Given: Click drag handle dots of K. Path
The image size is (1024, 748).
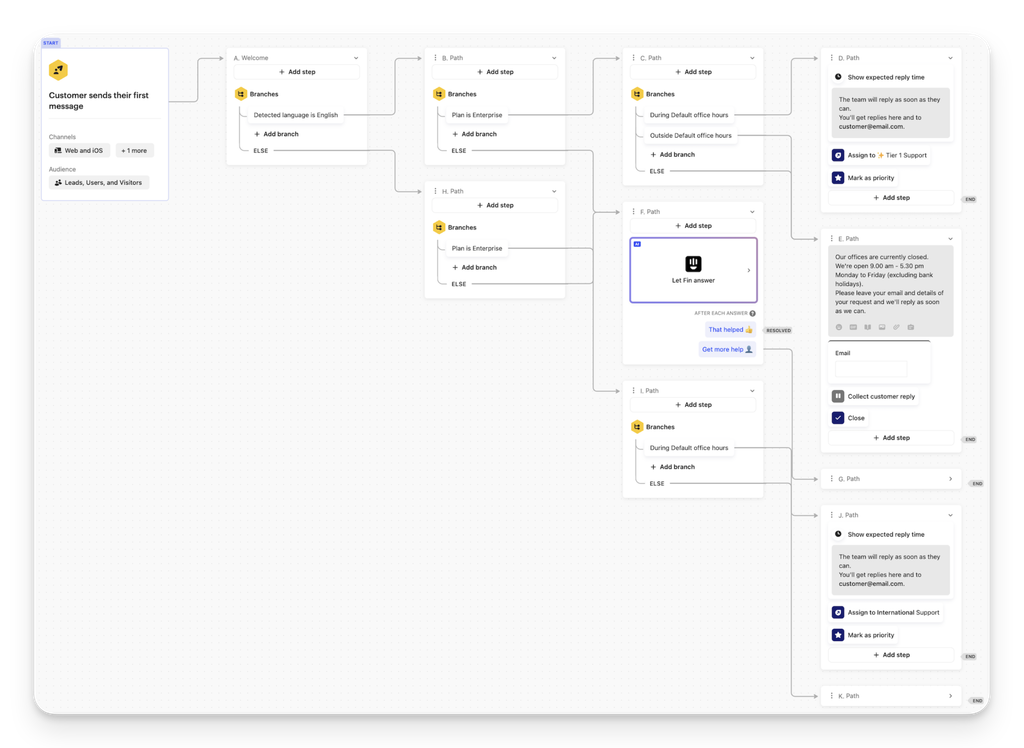Looking at the screenshot, I should [831, 696].
